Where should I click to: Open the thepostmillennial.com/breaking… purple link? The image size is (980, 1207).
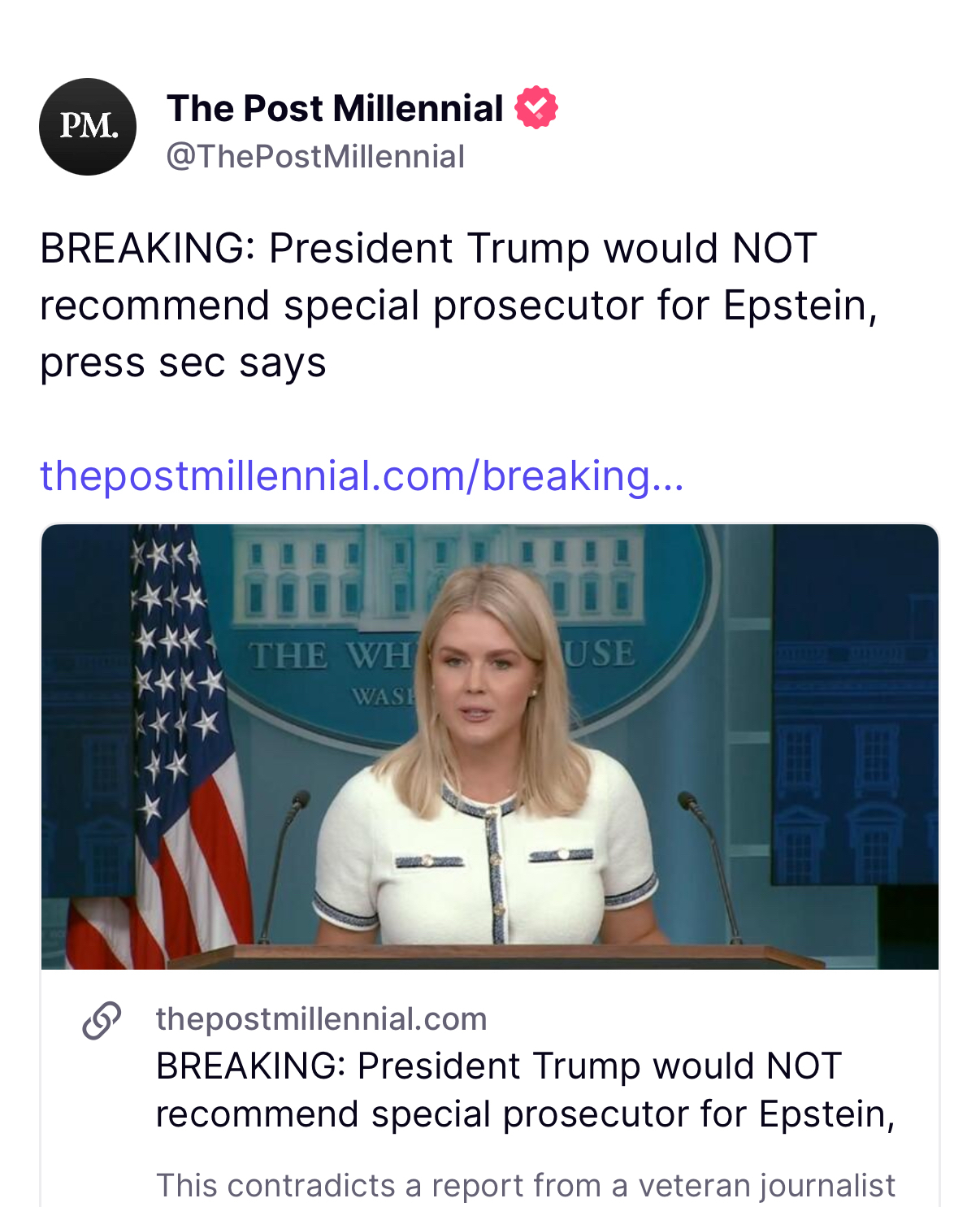pyautogui.click(x=362, y=475)
